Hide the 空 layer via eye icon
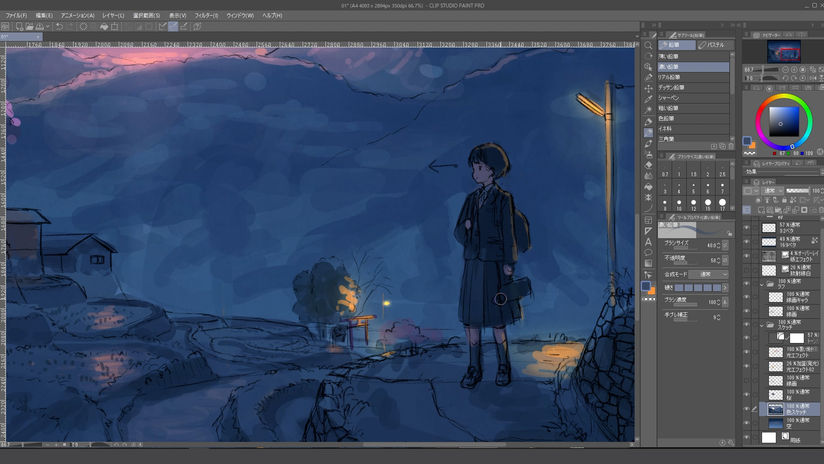Viewport: 824px width, 464px height. (x=747, y=423)
